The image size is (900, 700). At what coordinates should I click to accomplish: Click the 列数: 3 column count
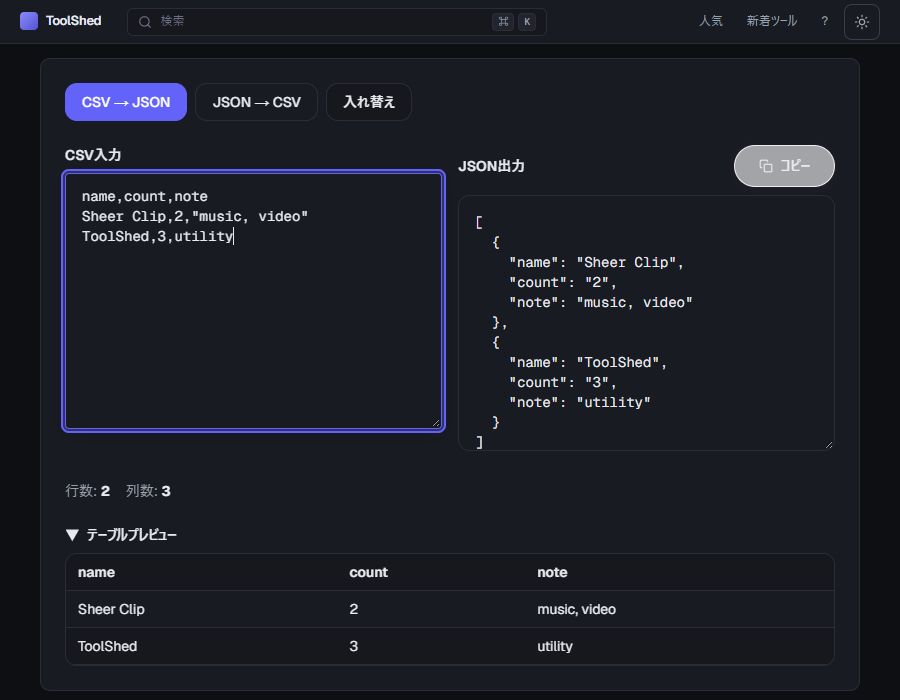tap(148, 491)
